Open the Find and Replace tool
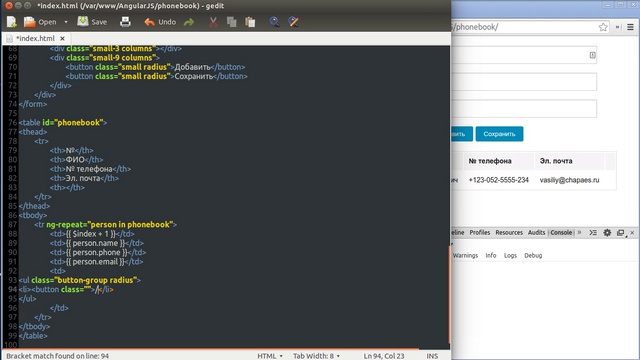 click(293, 22)
